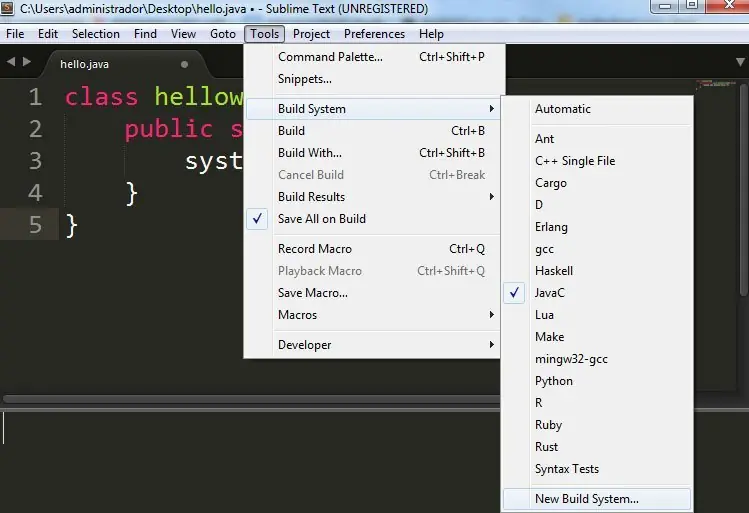Image resolution: width=749 pixels, height=513 pixels.
Task: Expand the Macros submenu
Action: (x=373, y=315)
